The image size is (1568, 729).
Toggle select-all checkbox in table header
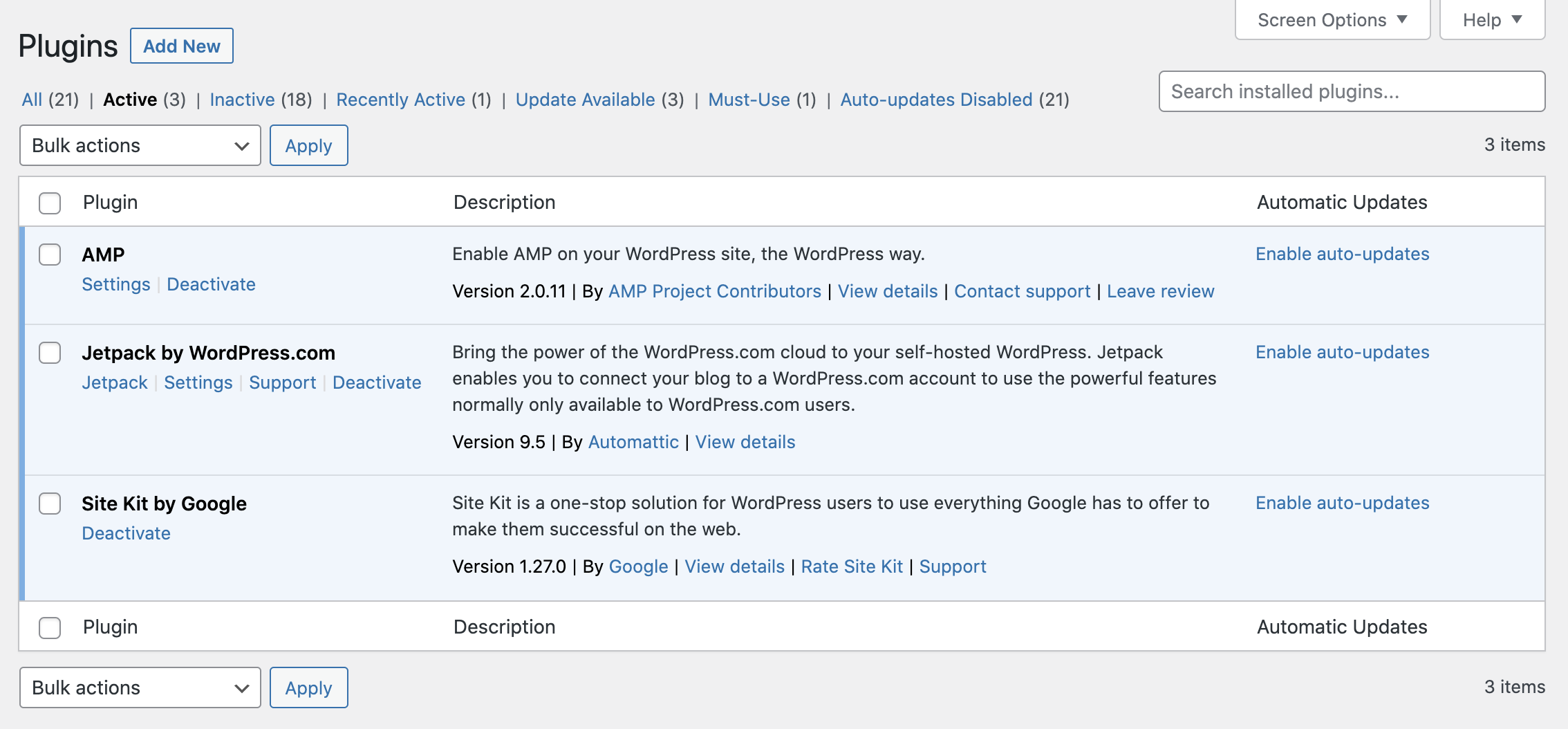point(50,203)
